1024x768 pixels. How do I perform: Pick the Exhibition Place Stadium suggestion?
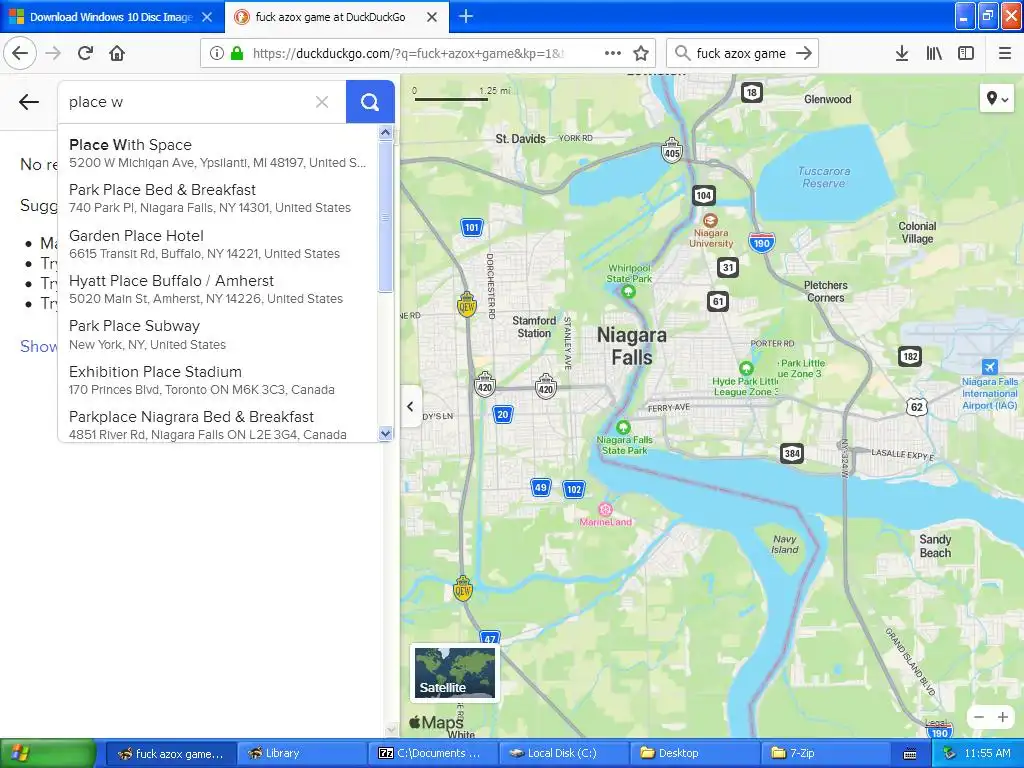(218, 380)
